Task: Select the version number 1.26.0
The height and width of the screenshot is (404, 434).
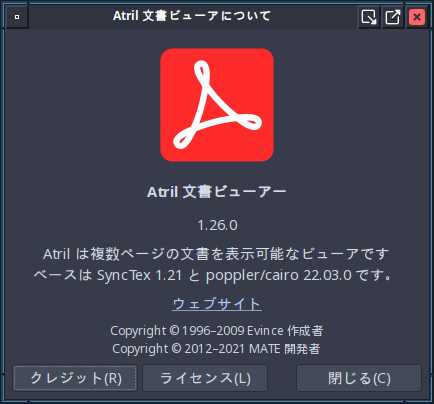Action: tap(217, 225)
